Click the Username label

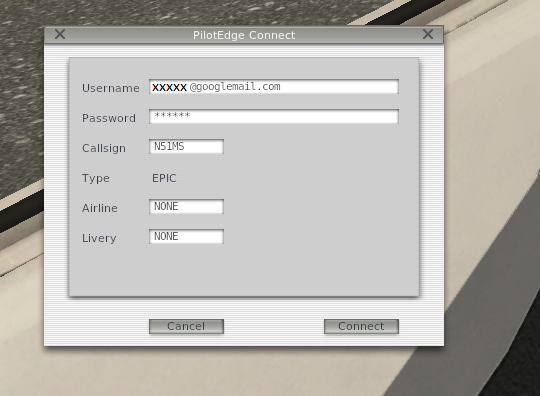111,88
